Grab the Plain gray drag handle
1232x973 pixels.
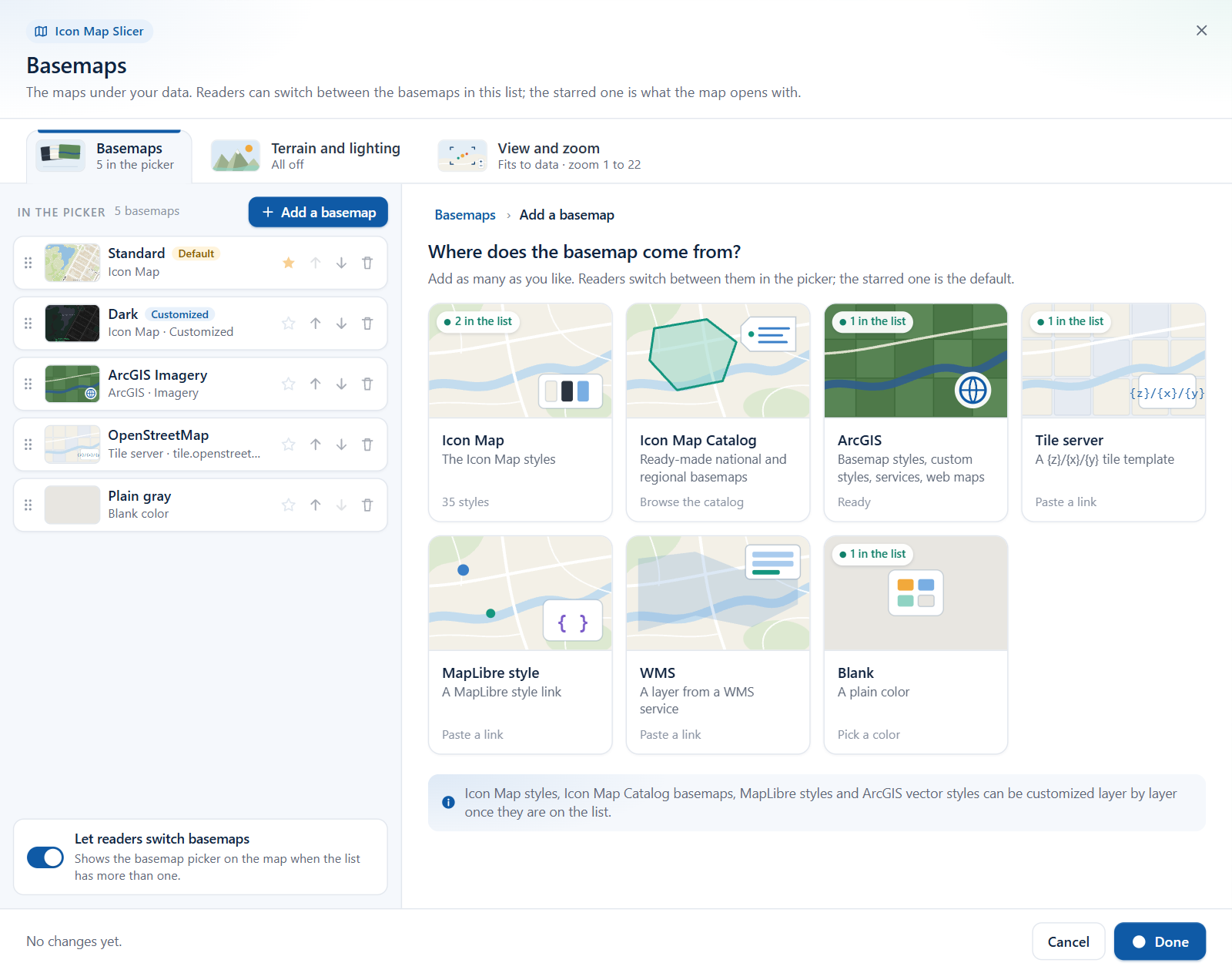point(28,505)
